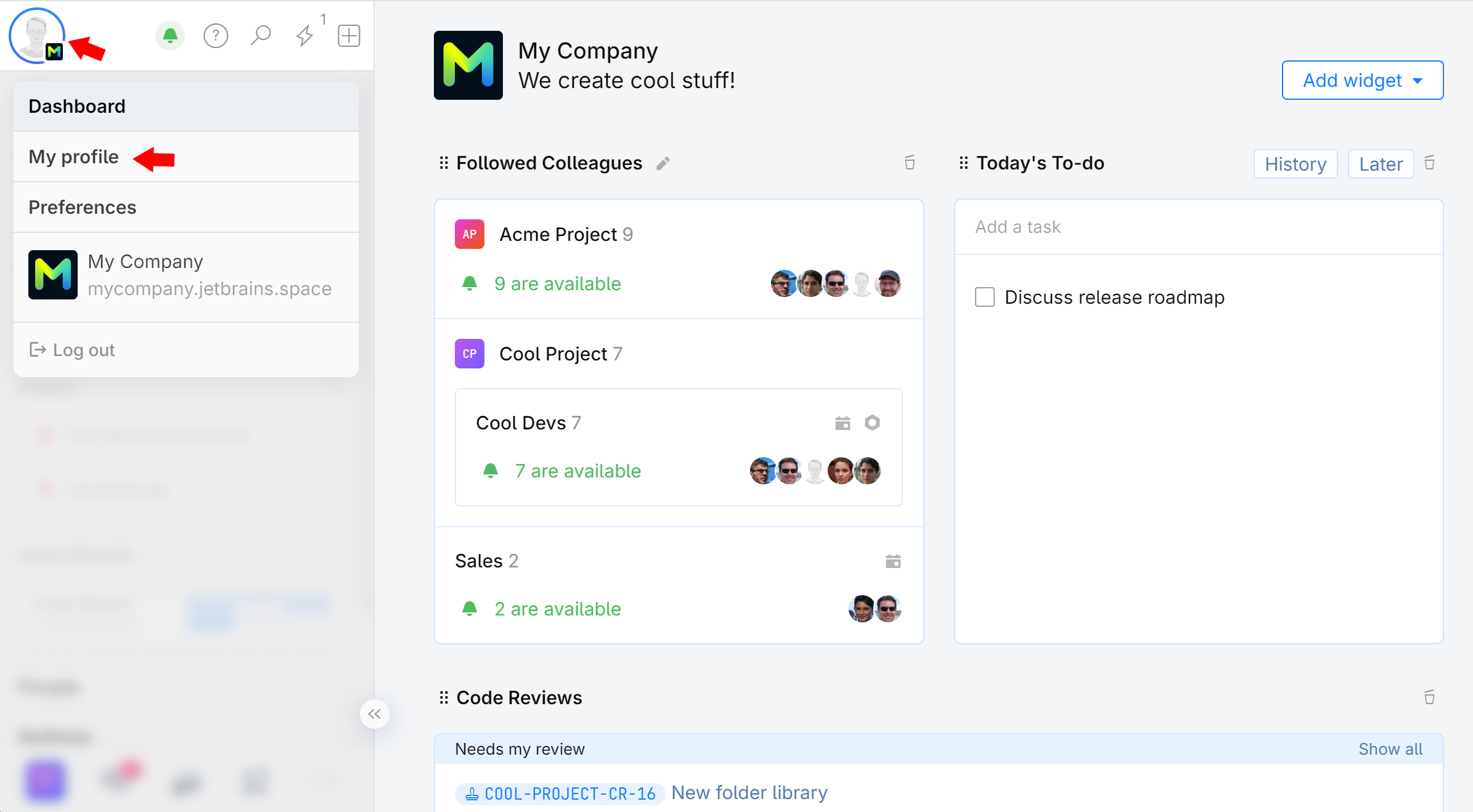Click the search magnifier icon
The height and width of the screenshot is (812, 1473).
[x=261, y=36]
